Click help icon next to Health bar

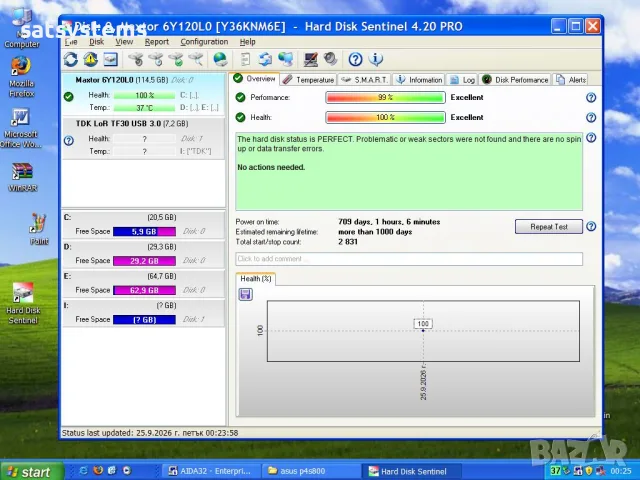[591, 118]
